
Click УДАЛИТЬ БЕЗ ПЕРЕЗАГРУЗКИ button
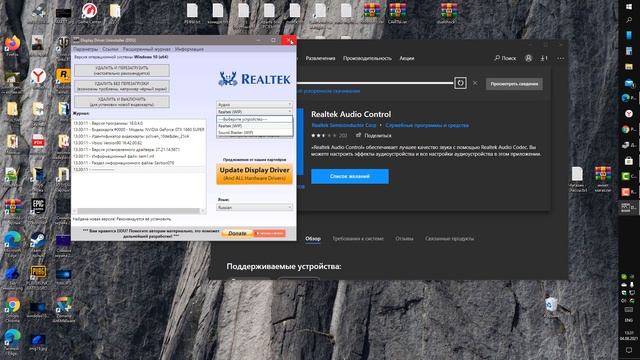[x=122, y=86]
